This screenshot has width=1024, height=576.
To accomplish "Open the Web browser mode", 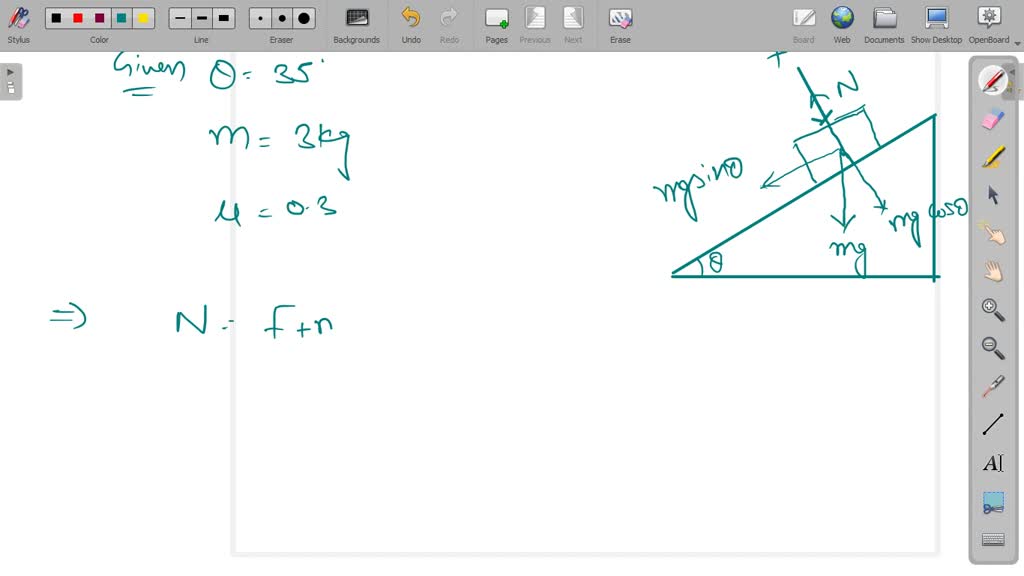I will (x=842, y=25).
